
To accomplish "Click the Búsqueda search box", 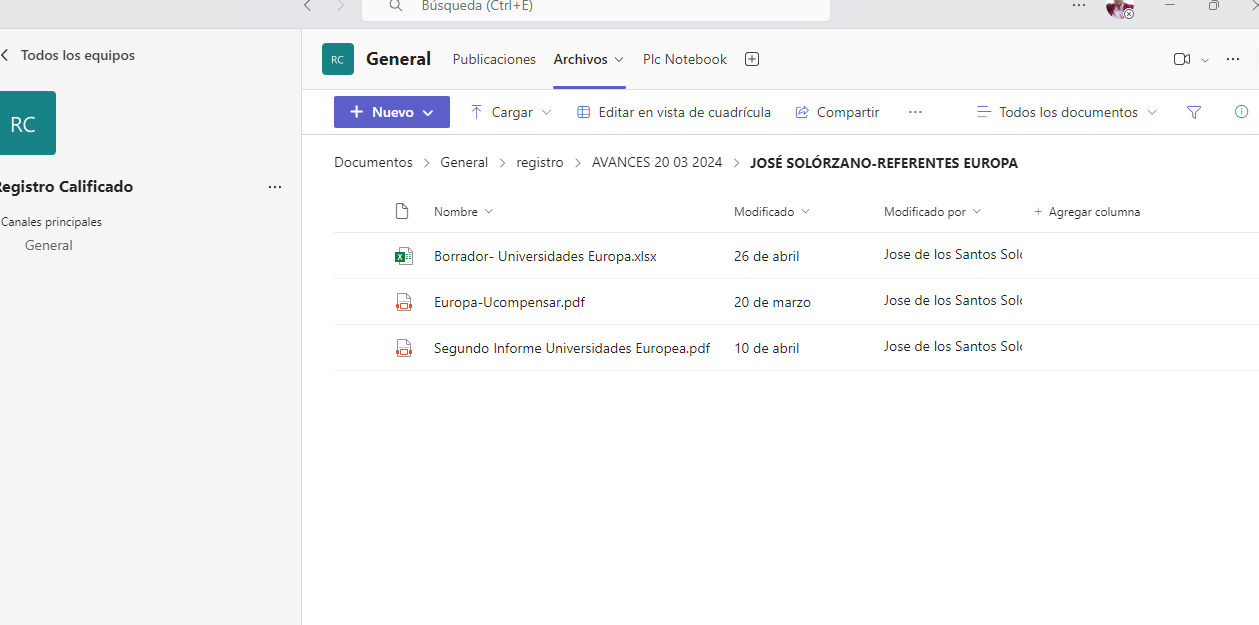I will point(595,6).
